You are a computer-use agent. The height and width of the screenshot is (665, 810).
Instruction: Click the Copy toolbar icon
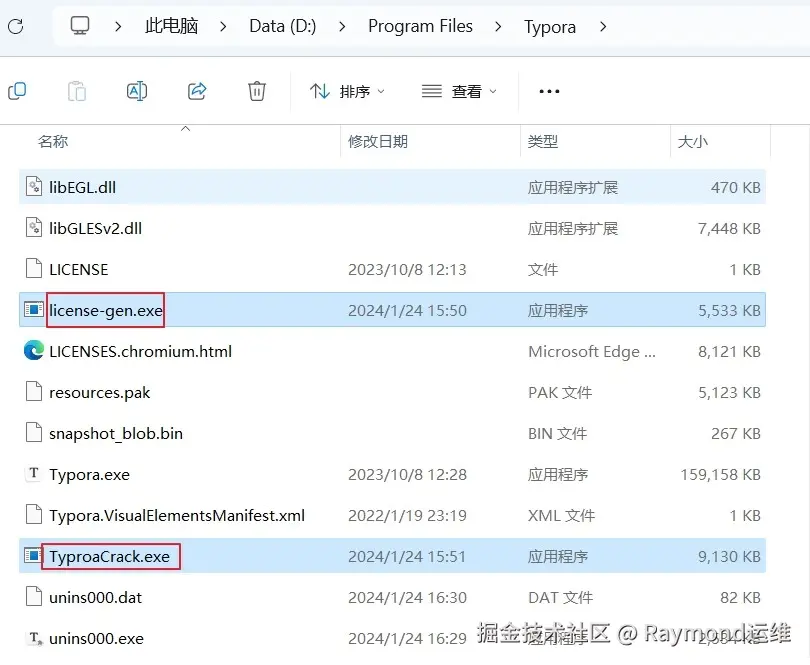[17, 91]
